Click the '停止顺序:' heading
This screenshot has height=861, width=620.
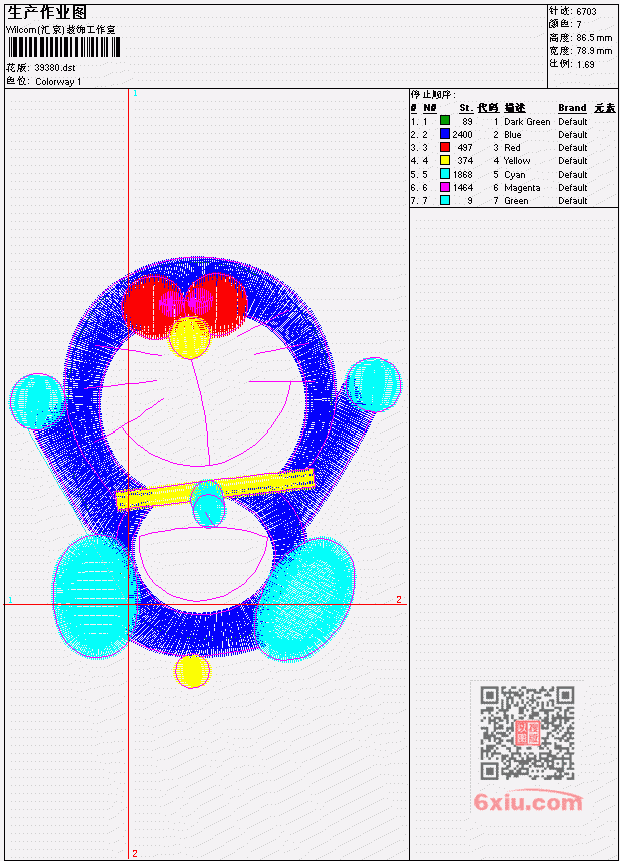[433, 94]
